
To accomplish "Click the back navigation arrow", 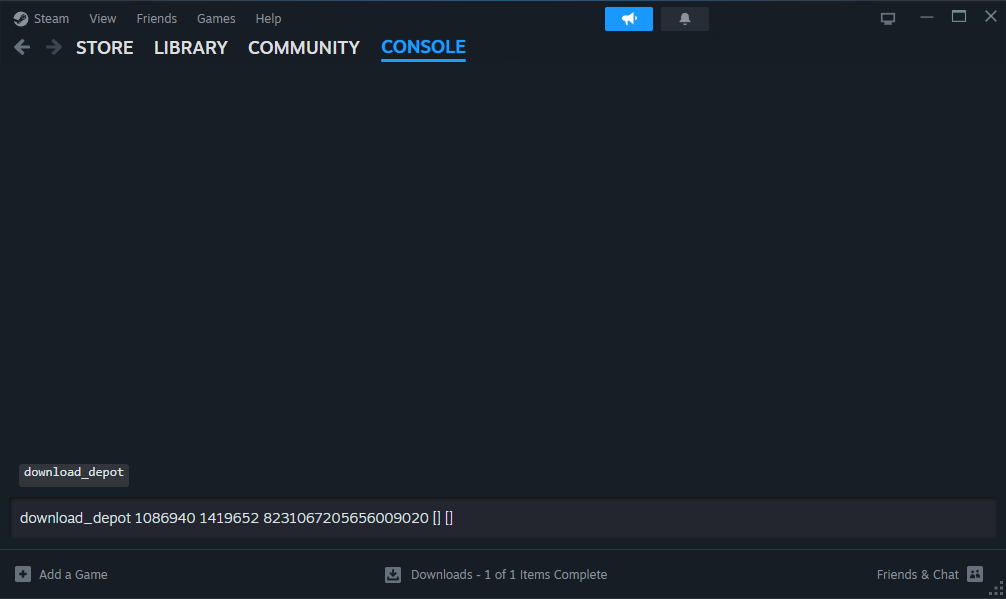I will tap(21, 46).
